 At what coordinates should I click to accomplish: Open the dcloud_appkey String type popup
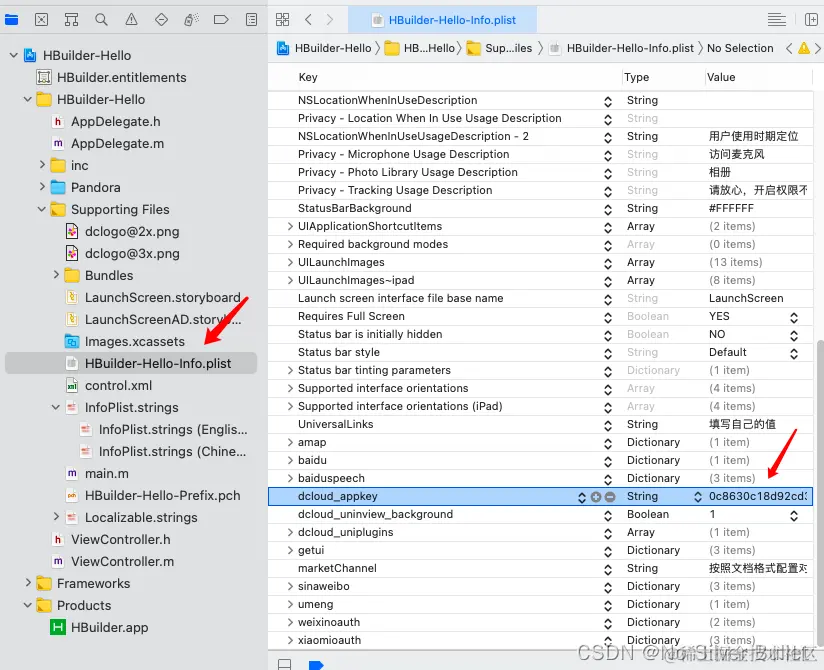click(698, 497)
